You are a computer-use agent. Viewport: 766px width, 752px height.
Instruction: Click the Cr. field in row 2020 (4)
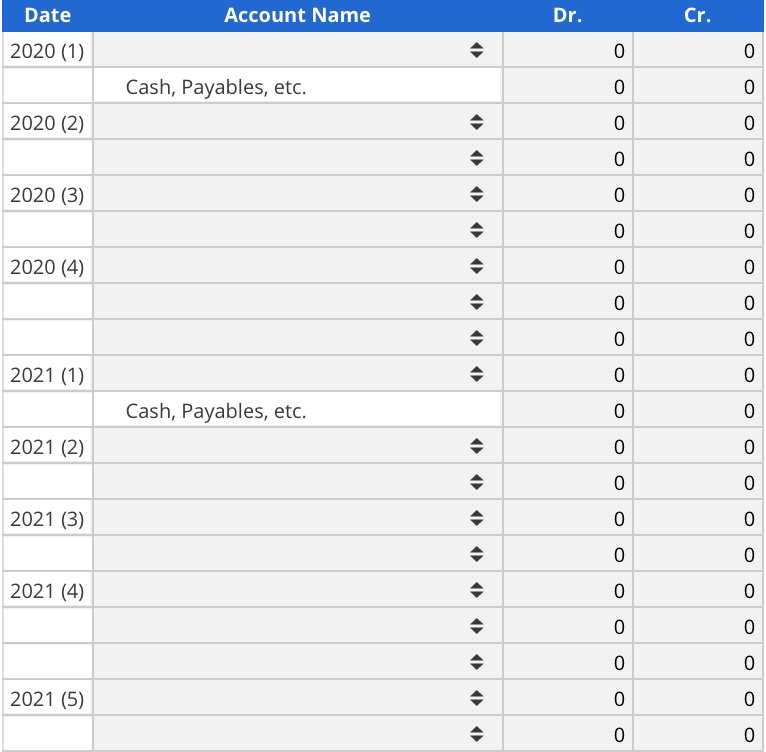[x=698, y=266]
